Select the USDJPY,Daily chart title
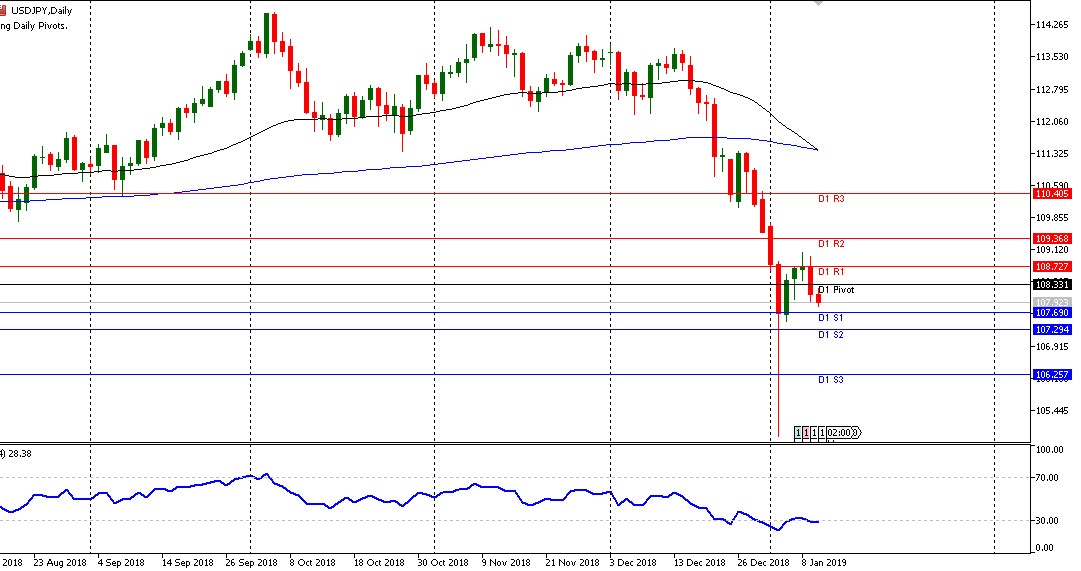 pos(42,10)
